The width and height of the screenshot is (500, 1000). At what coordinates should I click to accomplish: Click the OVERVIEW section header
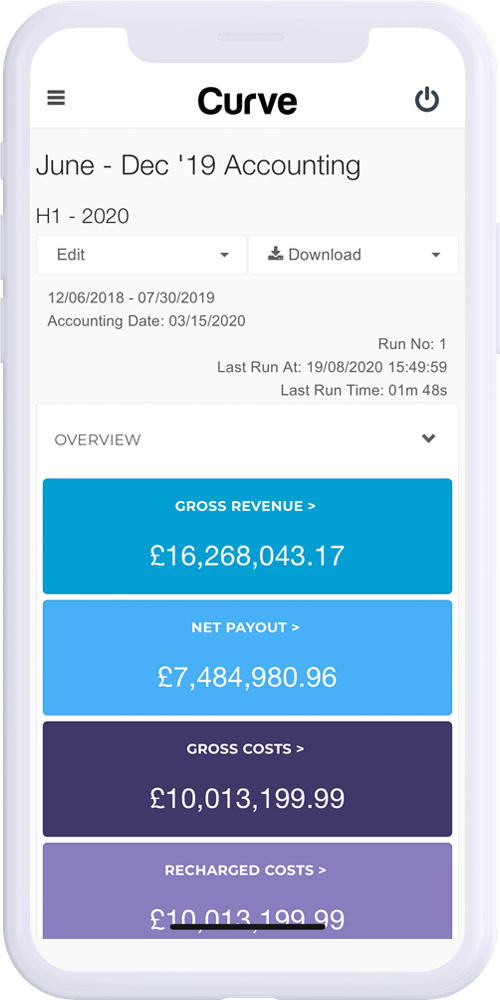247,439
